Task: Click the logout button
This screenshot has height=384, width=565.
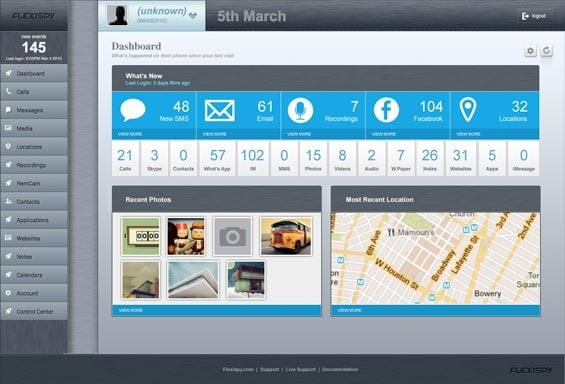Action: [534, 16]
